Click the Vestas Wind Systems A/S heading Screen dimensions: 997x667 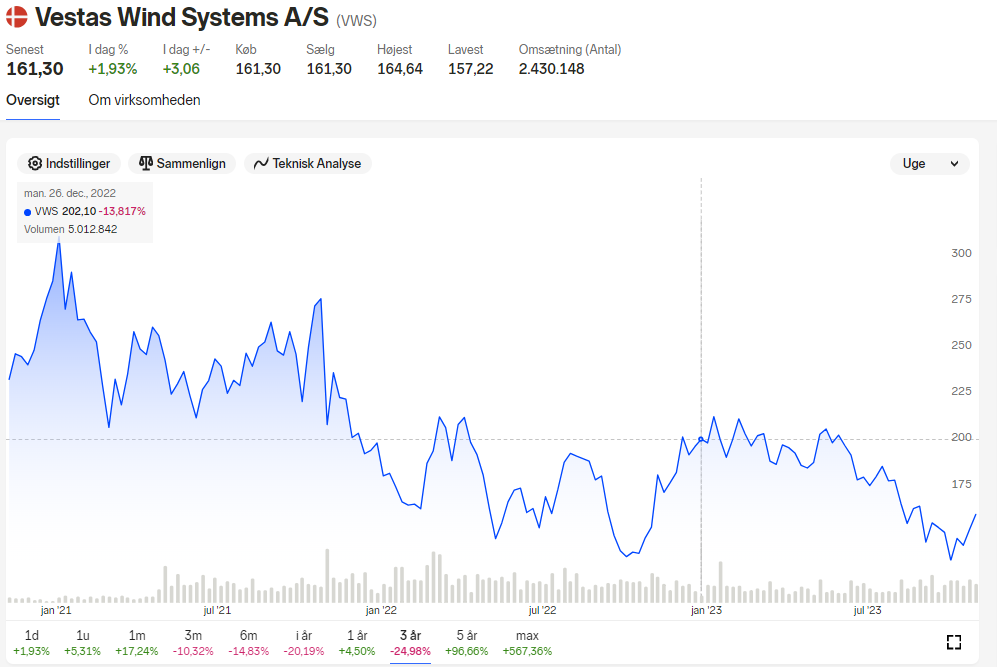click(x=182, y=17)
